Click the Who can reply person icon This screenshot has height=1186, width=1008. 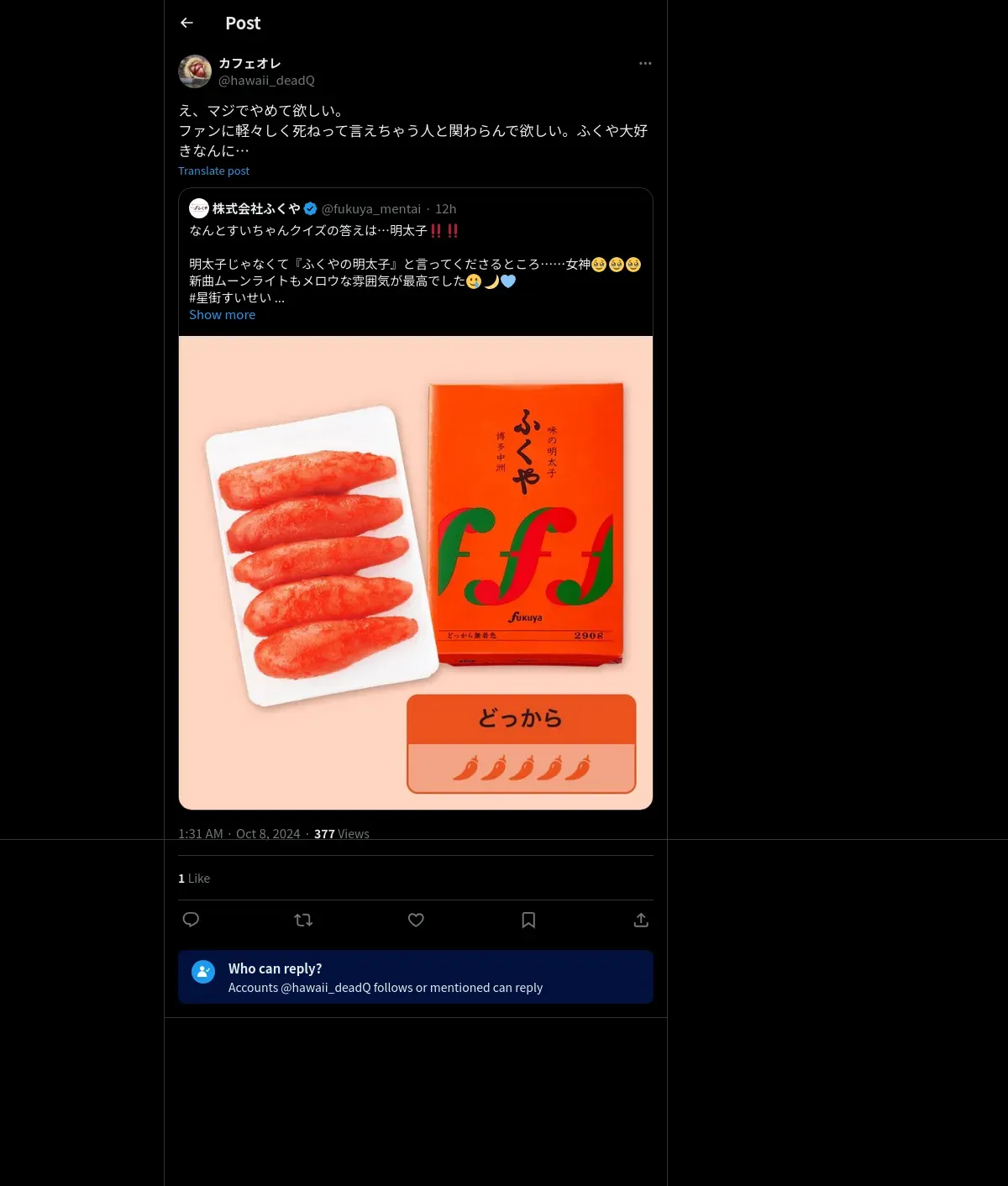(203, 972)
